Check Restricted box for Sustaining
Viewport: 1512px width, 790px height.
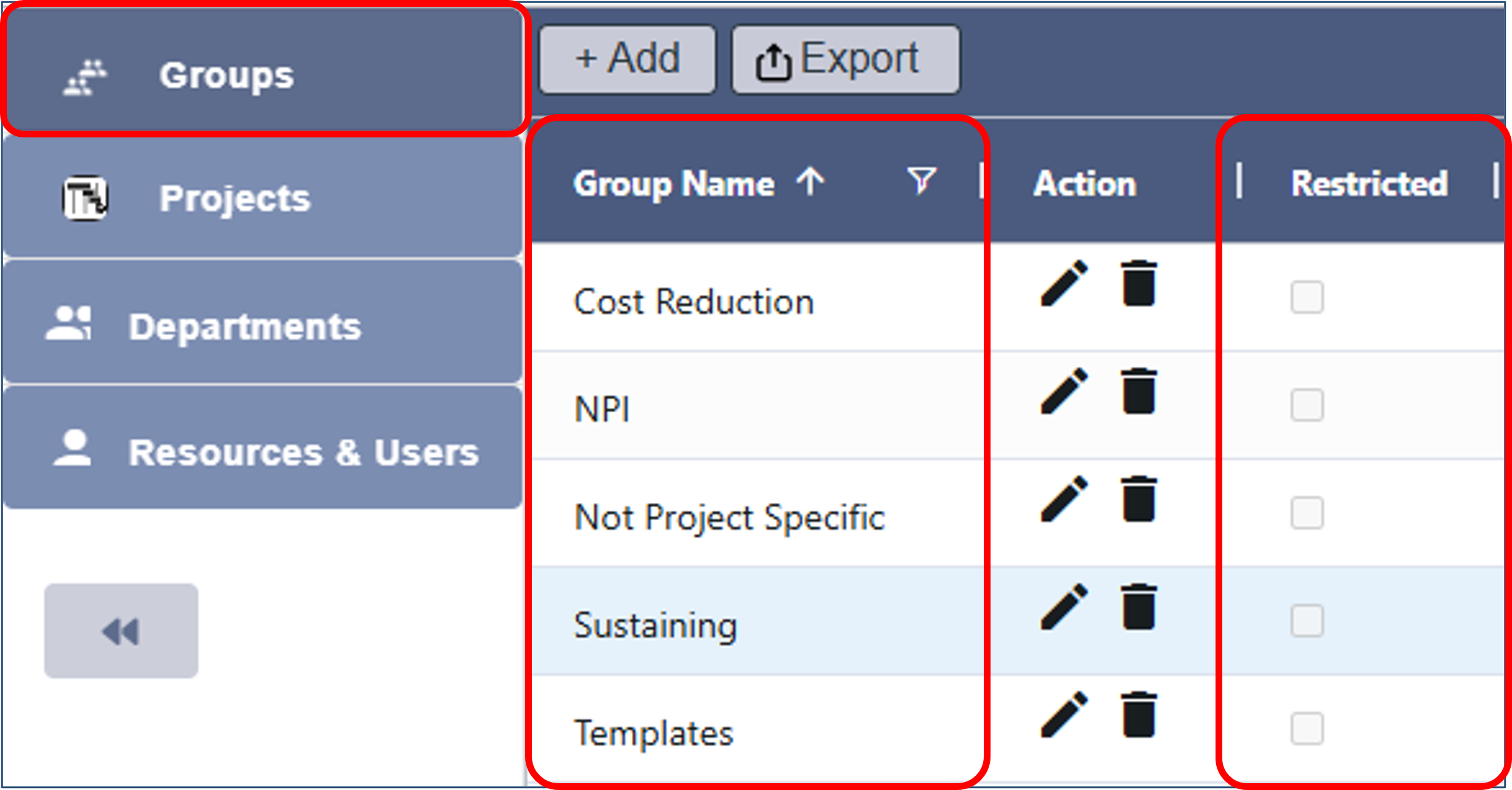coord(1307,621)
